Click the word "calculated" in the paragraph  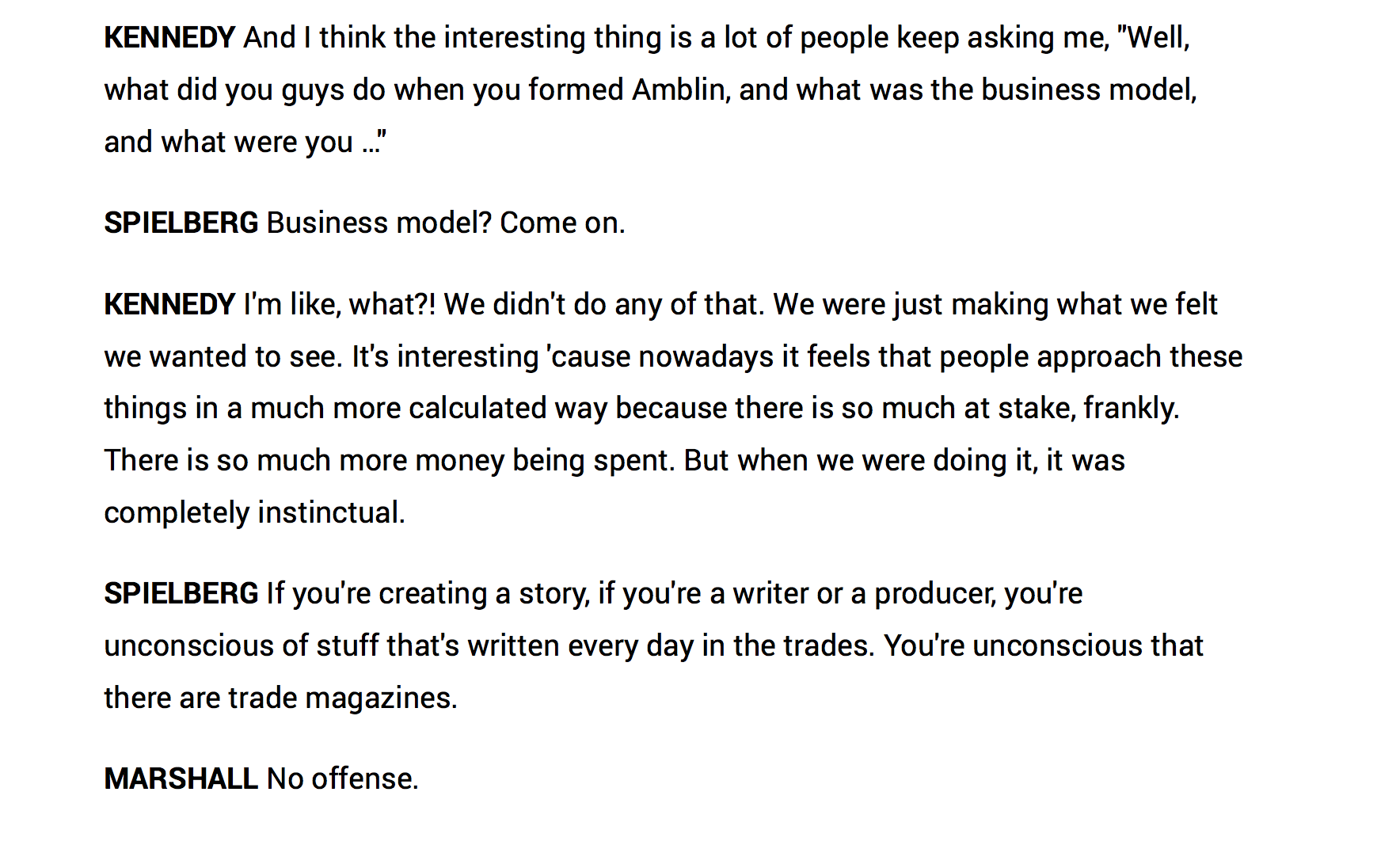(477, 408)
